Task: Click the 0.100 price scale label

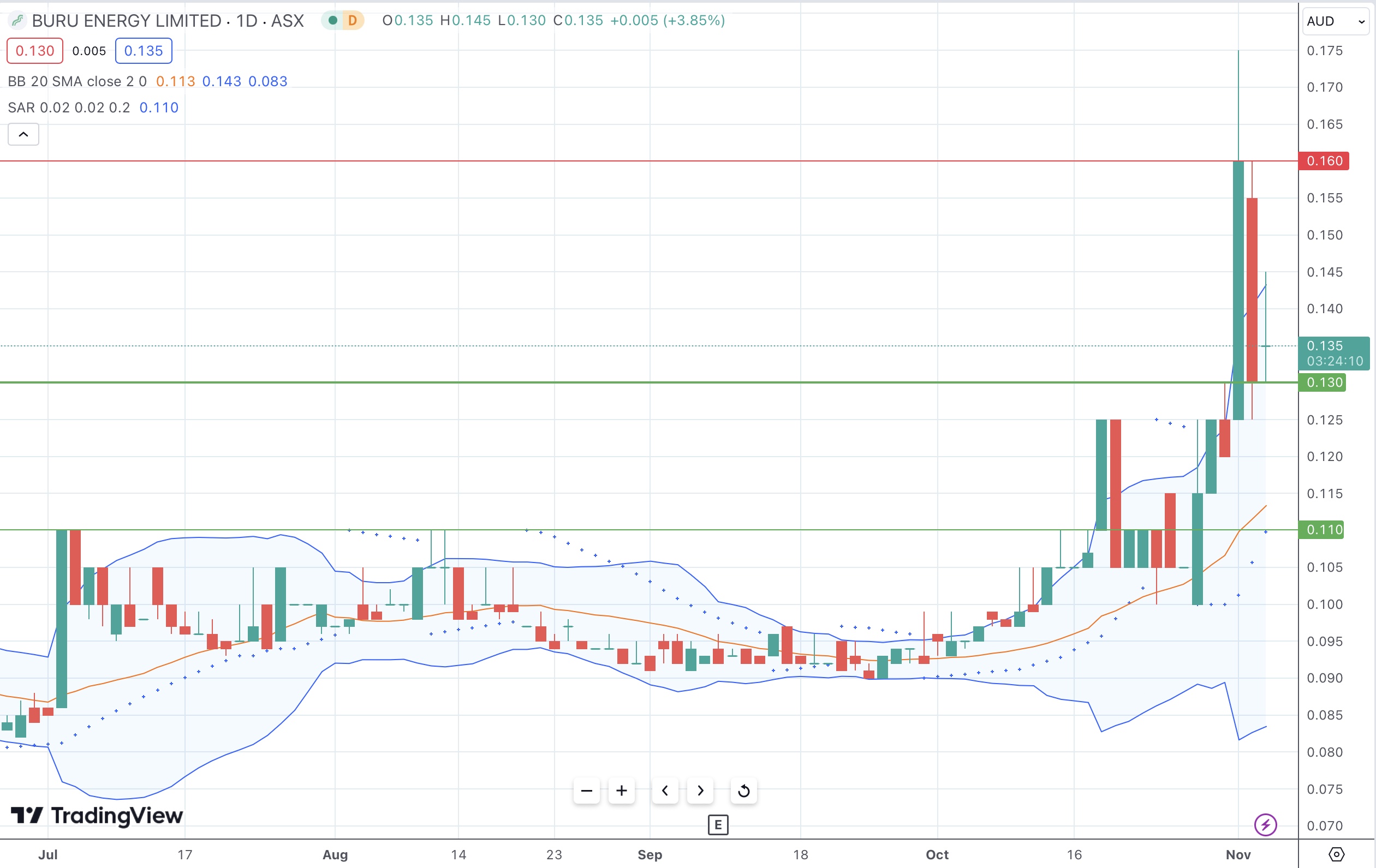Action: [x=1325, y=604]
